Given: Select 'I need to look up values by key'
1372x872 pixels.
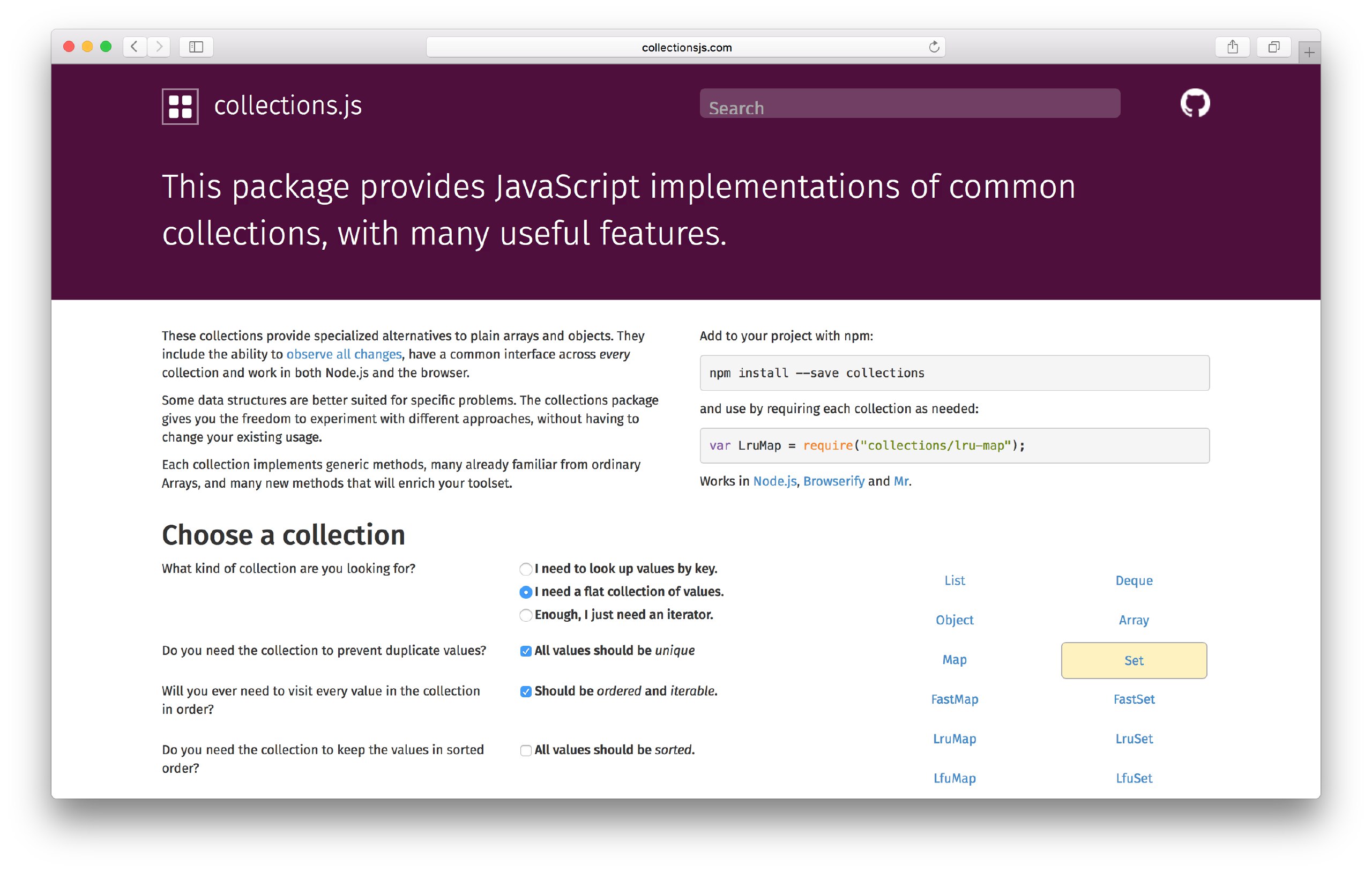Looking at the screenshot, I should (525, 569).
